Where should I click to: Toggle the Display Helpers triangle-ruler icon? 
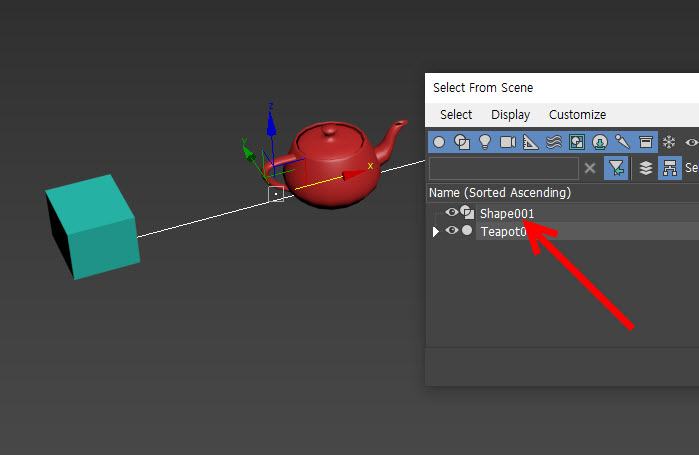[x=530, y=142]
